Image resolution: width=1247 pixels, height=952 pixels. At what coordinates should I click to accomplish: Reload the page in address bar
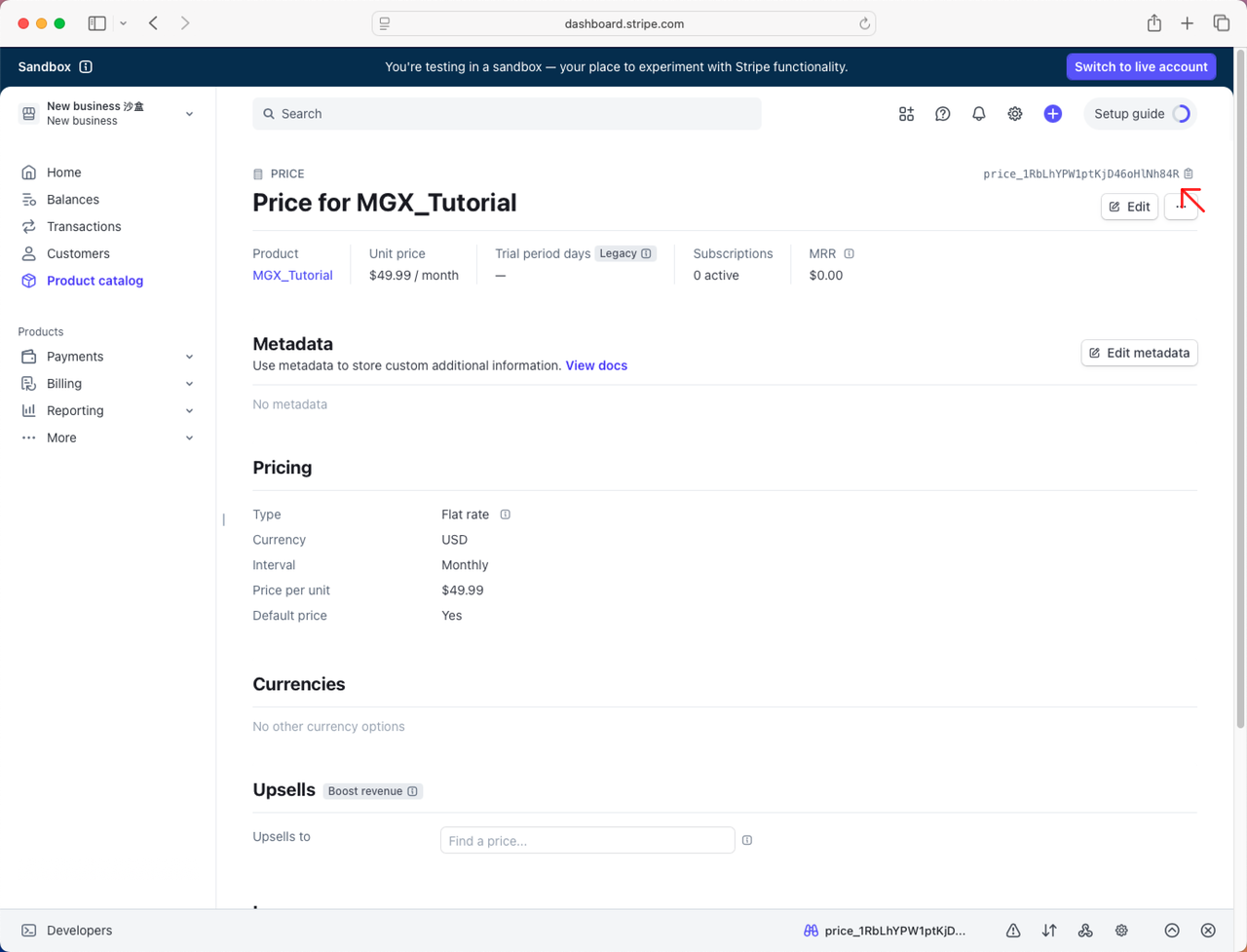864,23
